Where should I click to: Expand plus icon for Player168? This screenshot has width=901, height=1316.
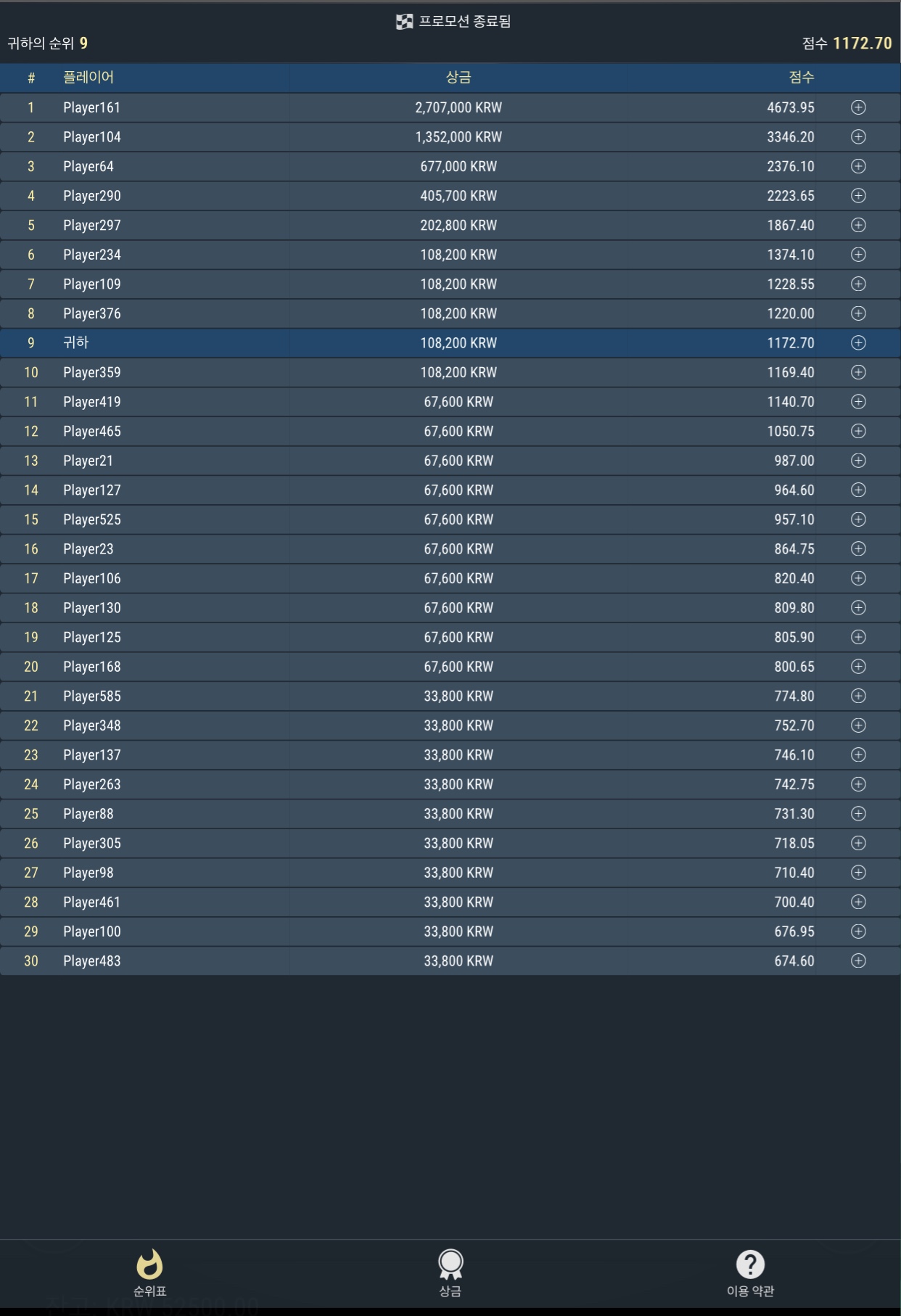point(858,666)
